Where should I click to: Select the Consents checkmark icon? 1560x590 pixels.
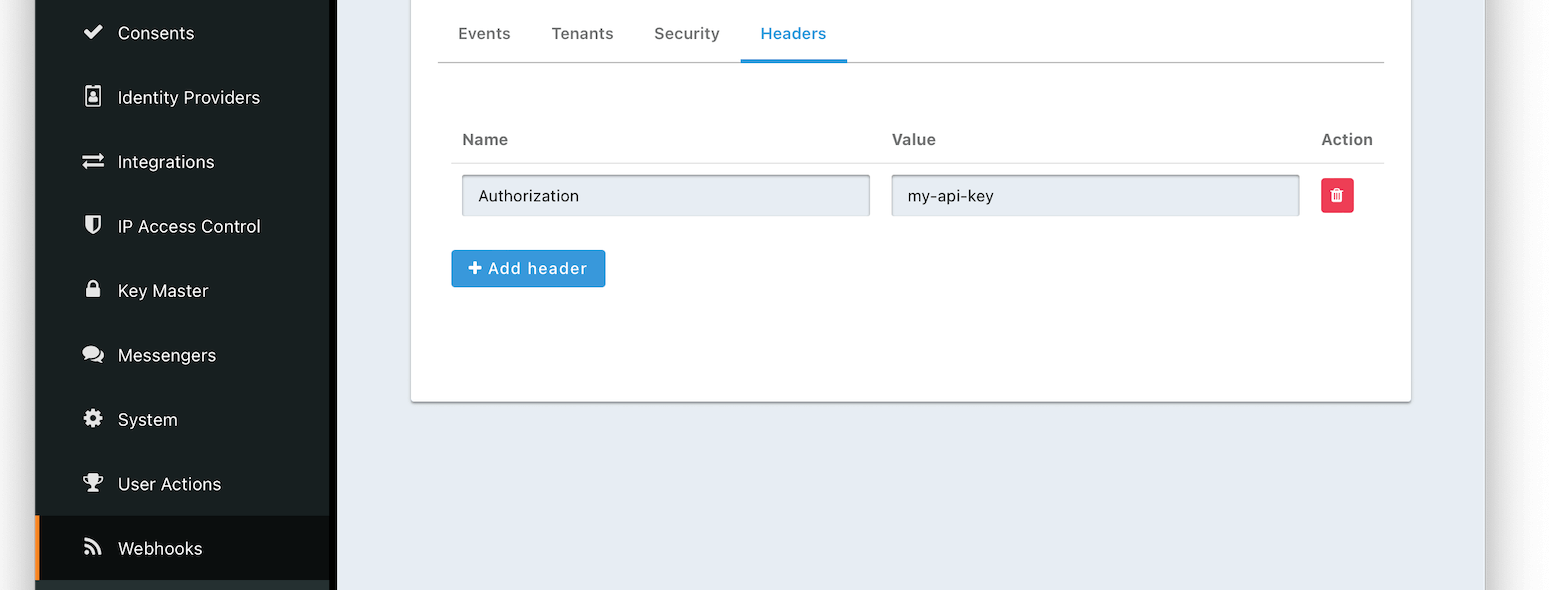click(x=92, y=32)
